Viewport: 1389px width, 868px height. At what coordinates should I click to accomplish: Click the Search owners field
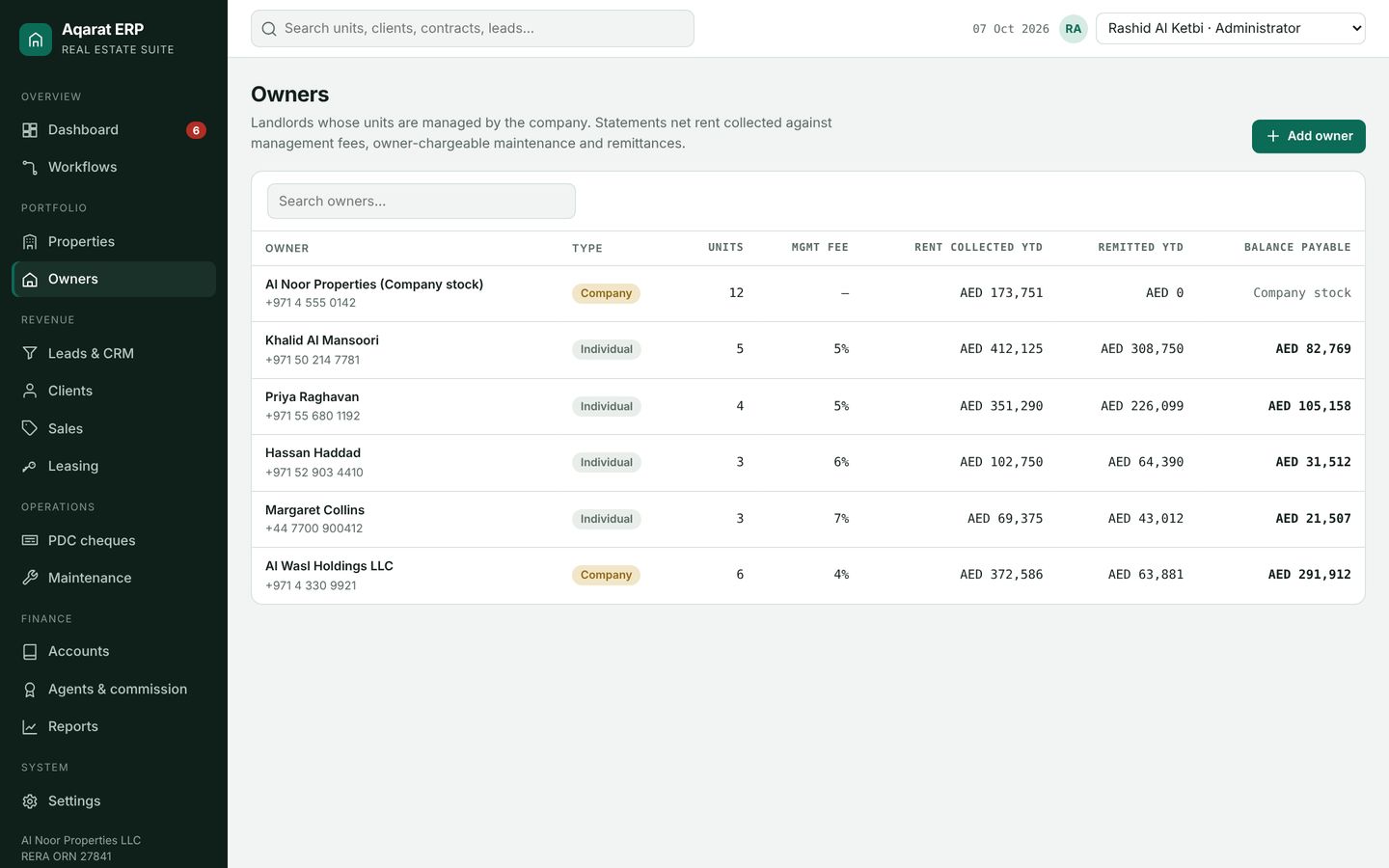tap(422, 202)
